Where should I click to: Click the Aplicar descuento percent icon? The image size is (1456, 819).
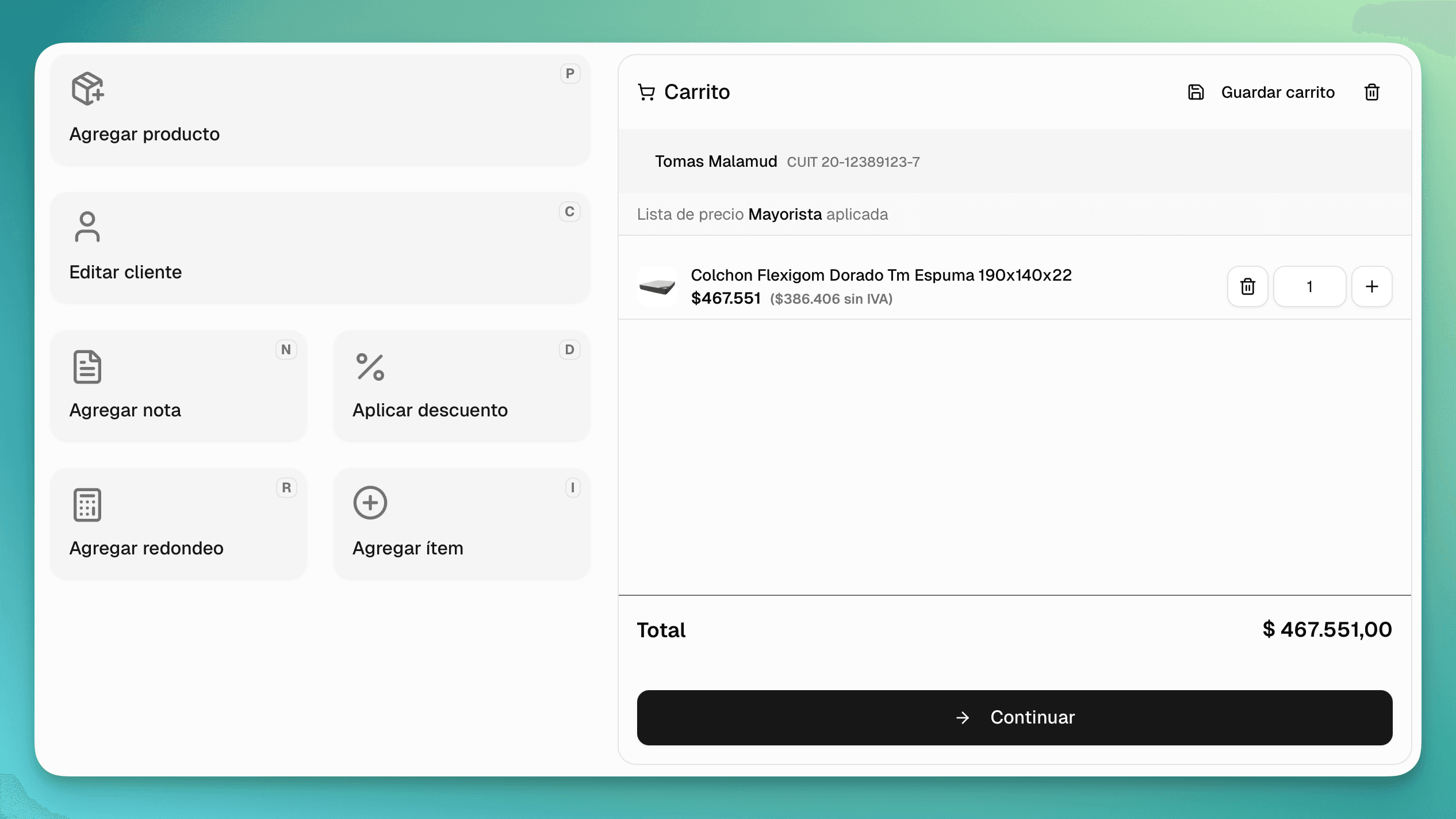(x=370, y=366)
